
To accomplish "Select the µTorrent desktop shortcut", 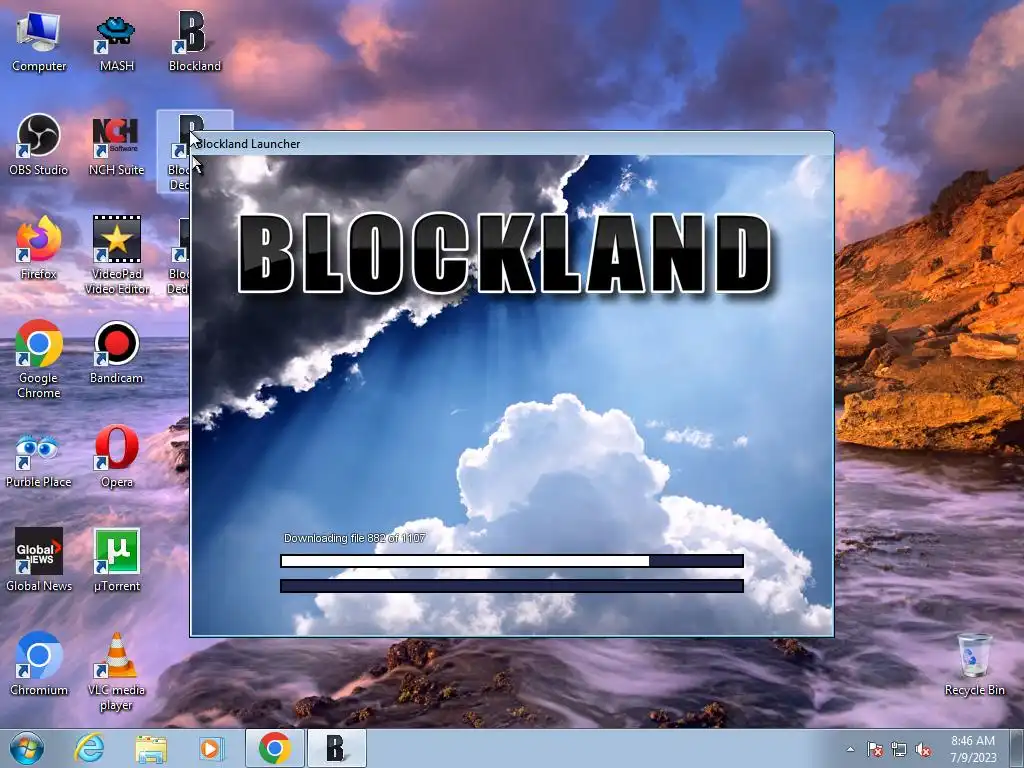I will (x=116, y=560).
